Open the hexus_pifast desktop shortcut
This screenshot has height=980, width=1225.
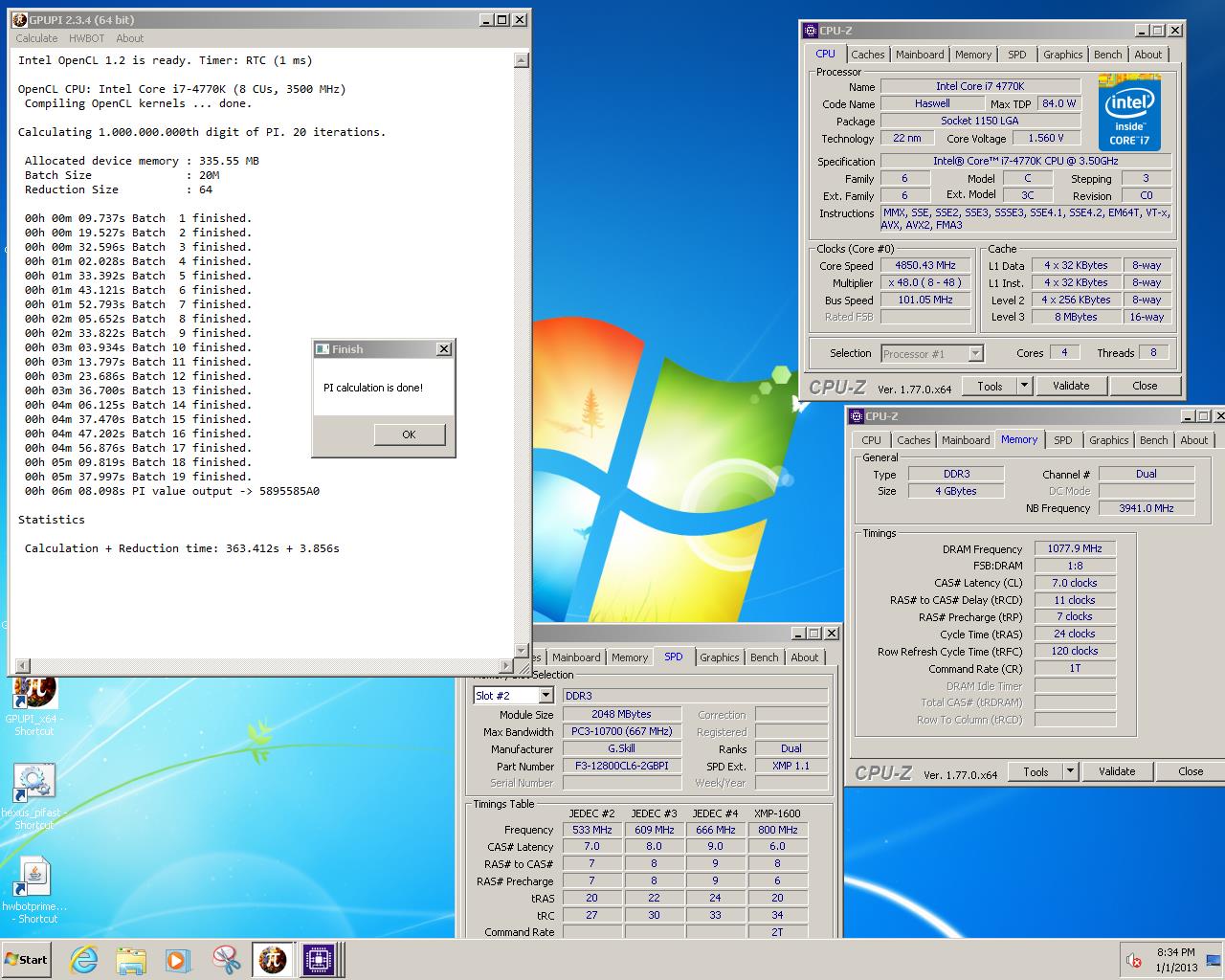[x=33, y=796]
